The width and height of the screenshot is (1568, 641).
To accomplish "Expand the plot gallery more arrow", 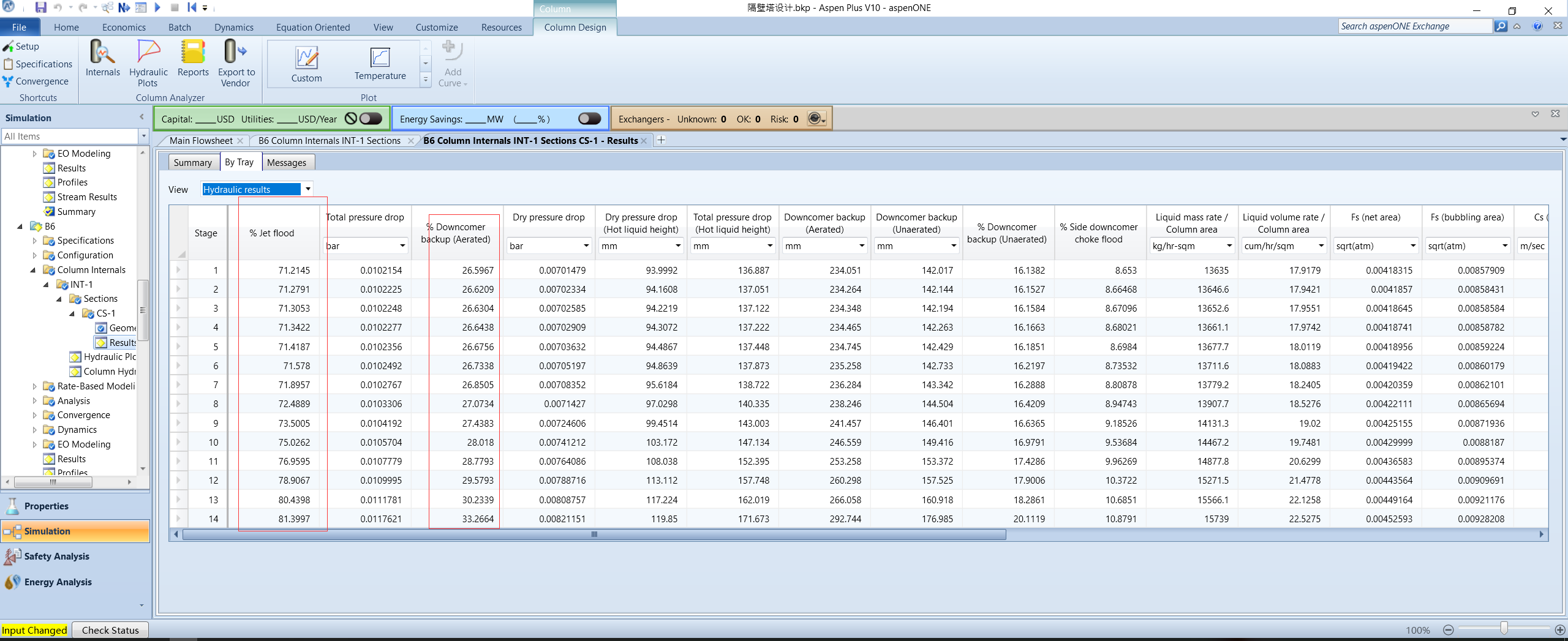I will tap(426, 79).
